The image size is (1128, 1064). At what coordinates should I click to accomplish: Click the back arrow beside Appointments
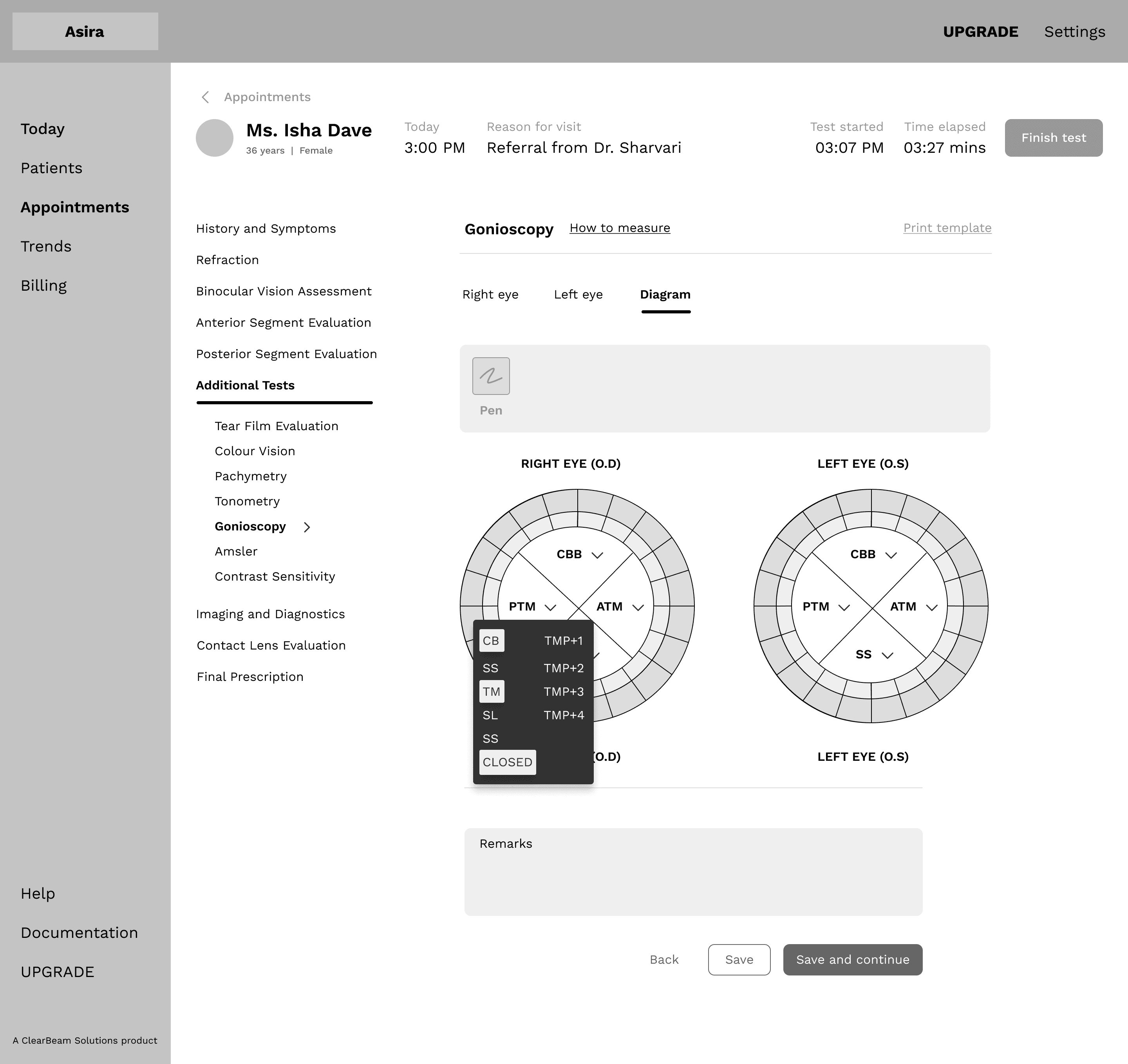[206, 97]
